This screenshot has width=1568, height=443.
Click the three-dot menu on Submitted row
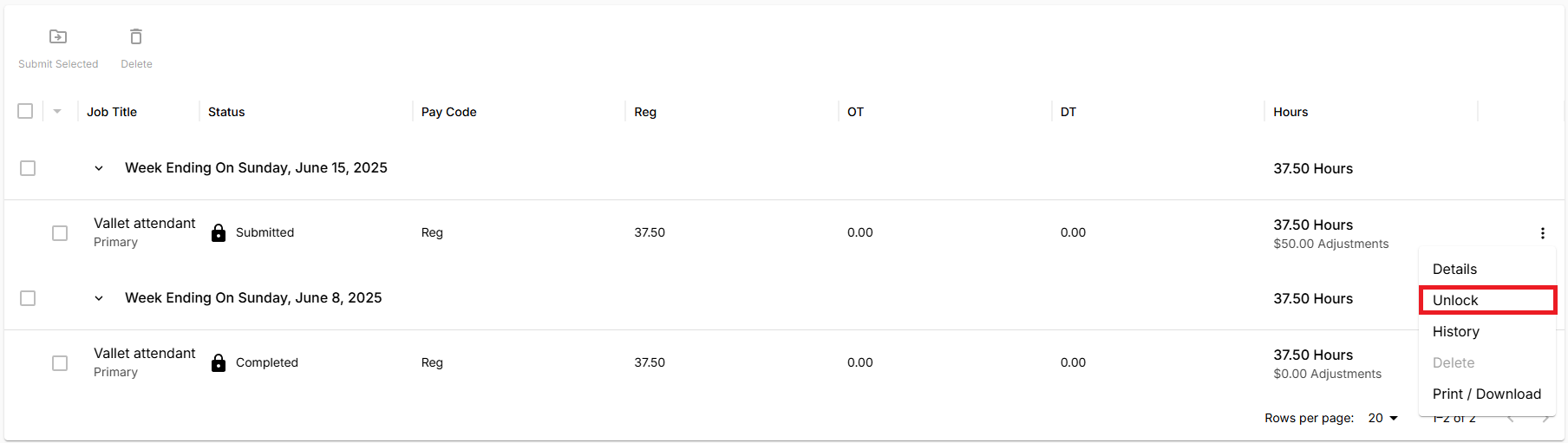coord(1542,233)
